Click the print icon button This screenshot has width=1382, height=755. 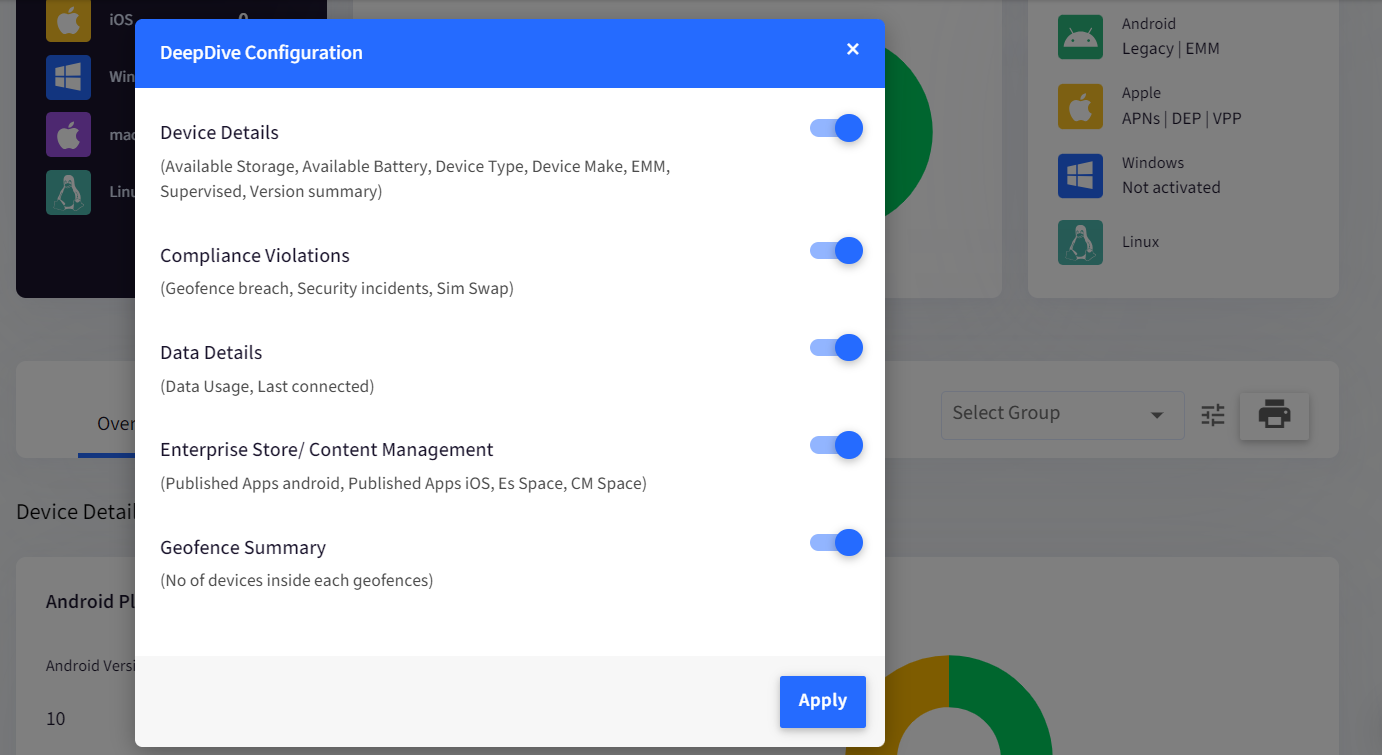(x=1274, y=415)
